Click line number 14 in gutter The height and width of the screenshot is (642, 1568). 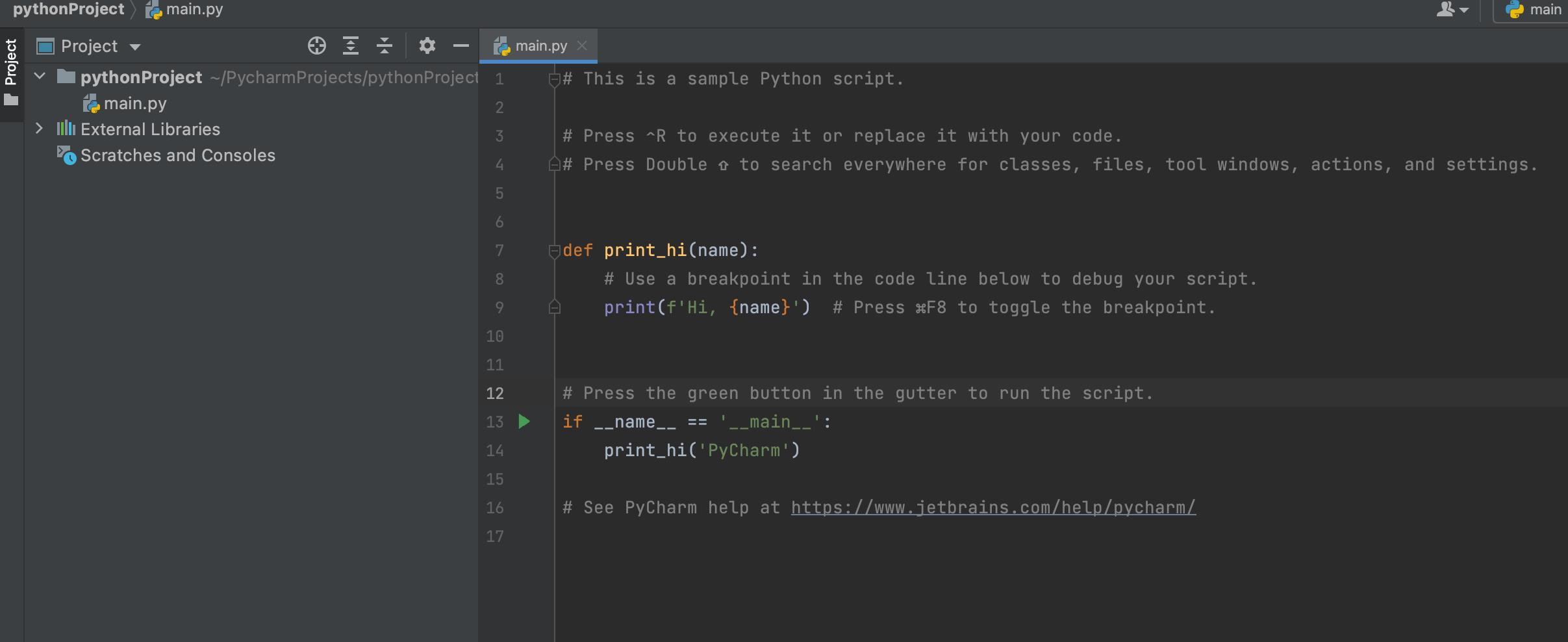[x=495, y=450]
